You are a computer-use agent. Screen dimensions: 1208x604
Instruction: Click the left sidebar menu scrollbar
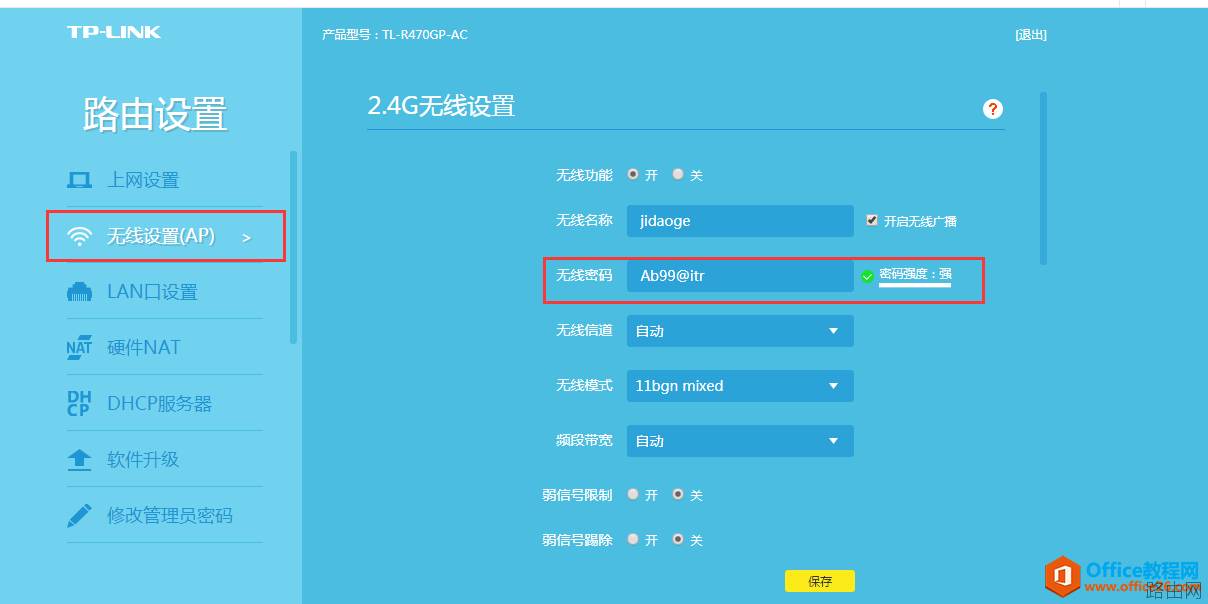coord(293,247)
